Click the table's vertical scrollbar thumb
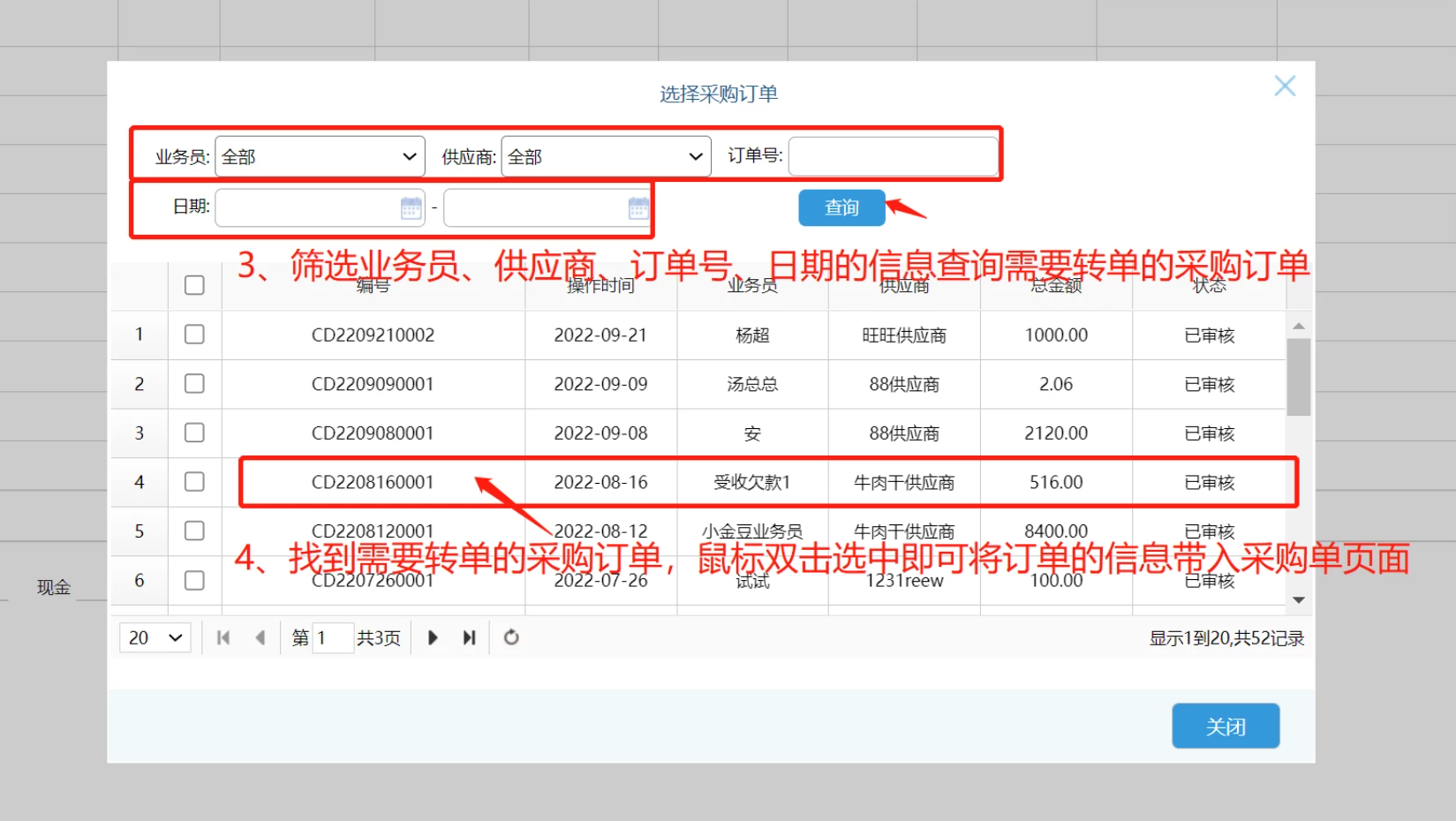 (1298, 376)
